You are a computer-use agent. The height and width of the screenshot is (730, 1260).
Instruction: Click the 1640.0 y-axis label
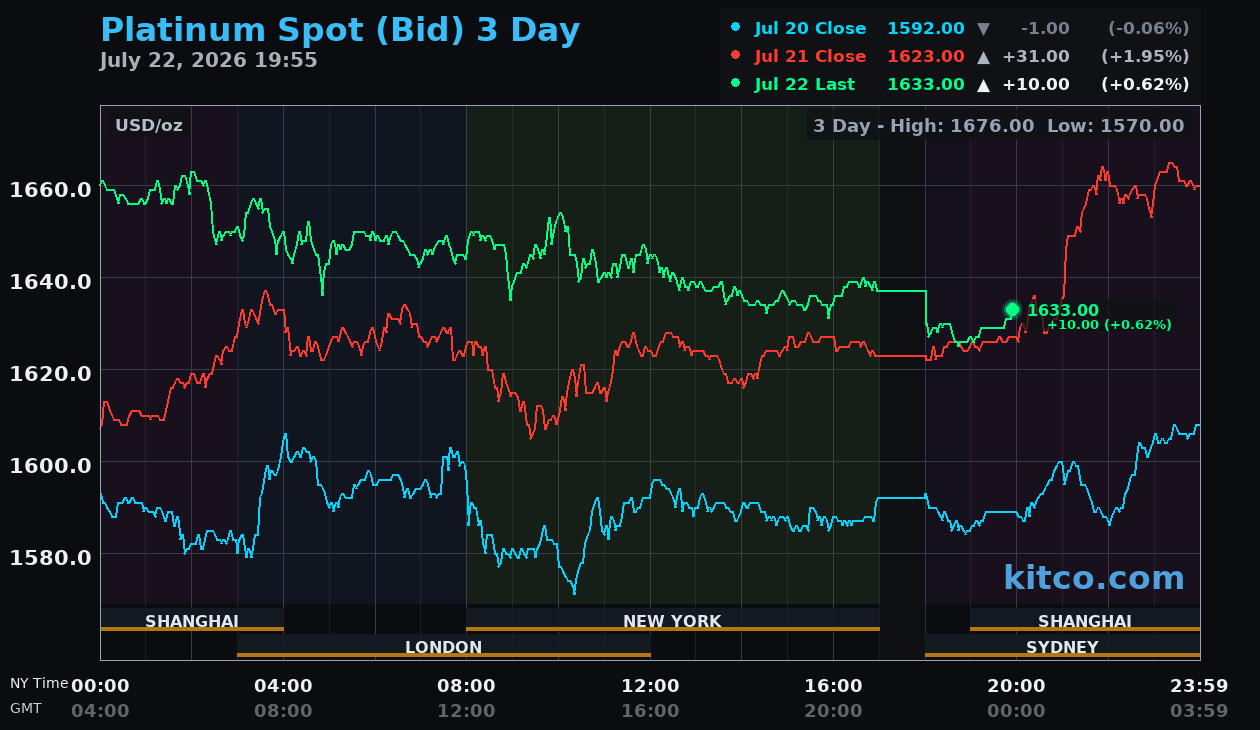pos(50,282)
